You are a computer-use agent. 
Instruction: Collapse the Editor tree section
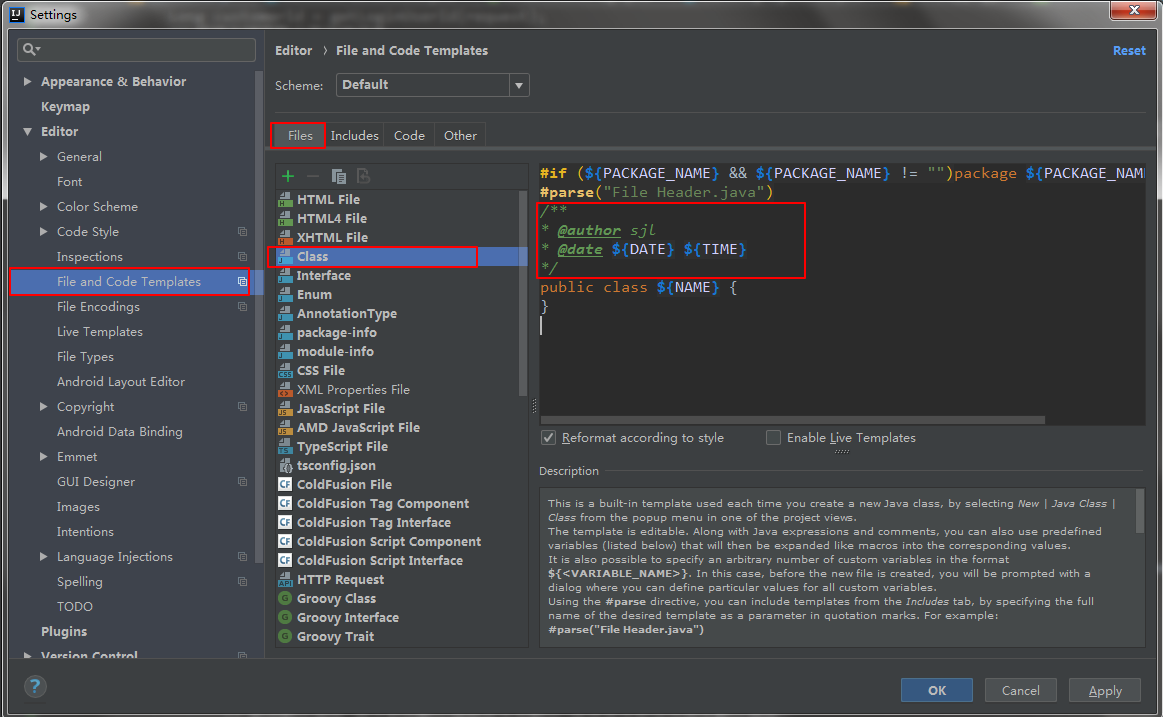28,132
